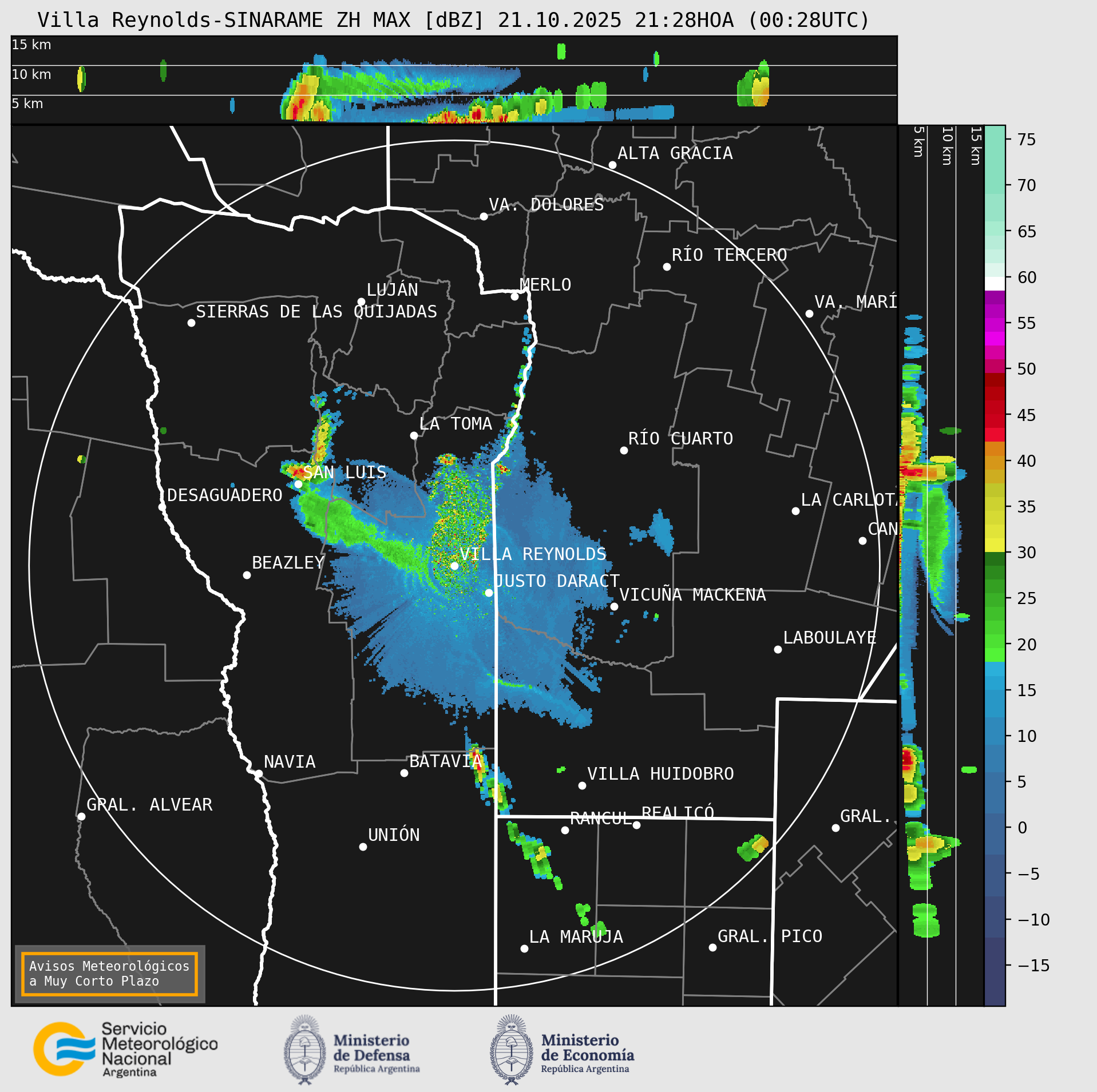Click the Villa Reynolds radar site dot

pyautogui.click(x=454, y=566)
